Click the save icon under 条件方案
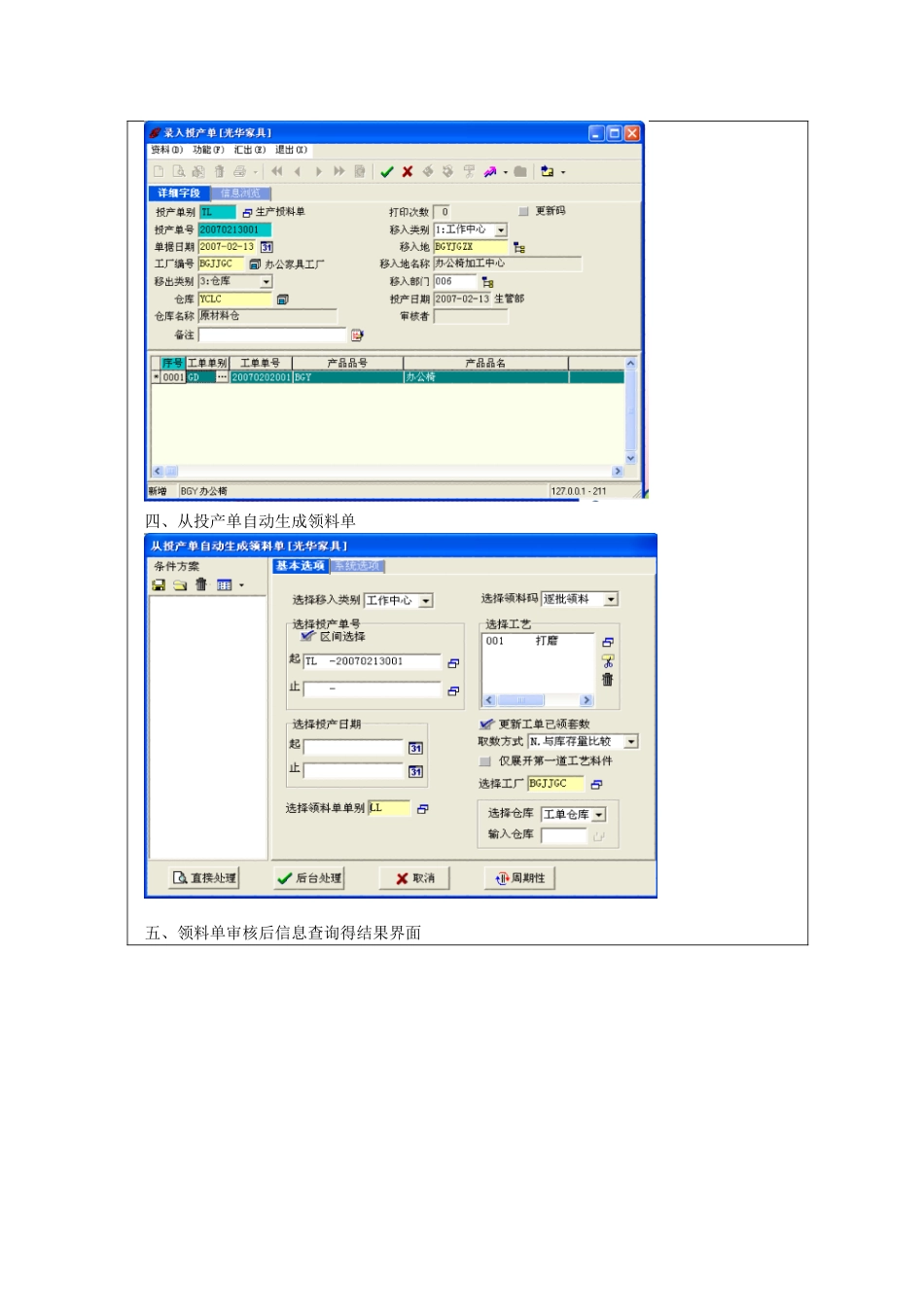924x1307 pixels. pyautogui.click(x=159, y=585)
